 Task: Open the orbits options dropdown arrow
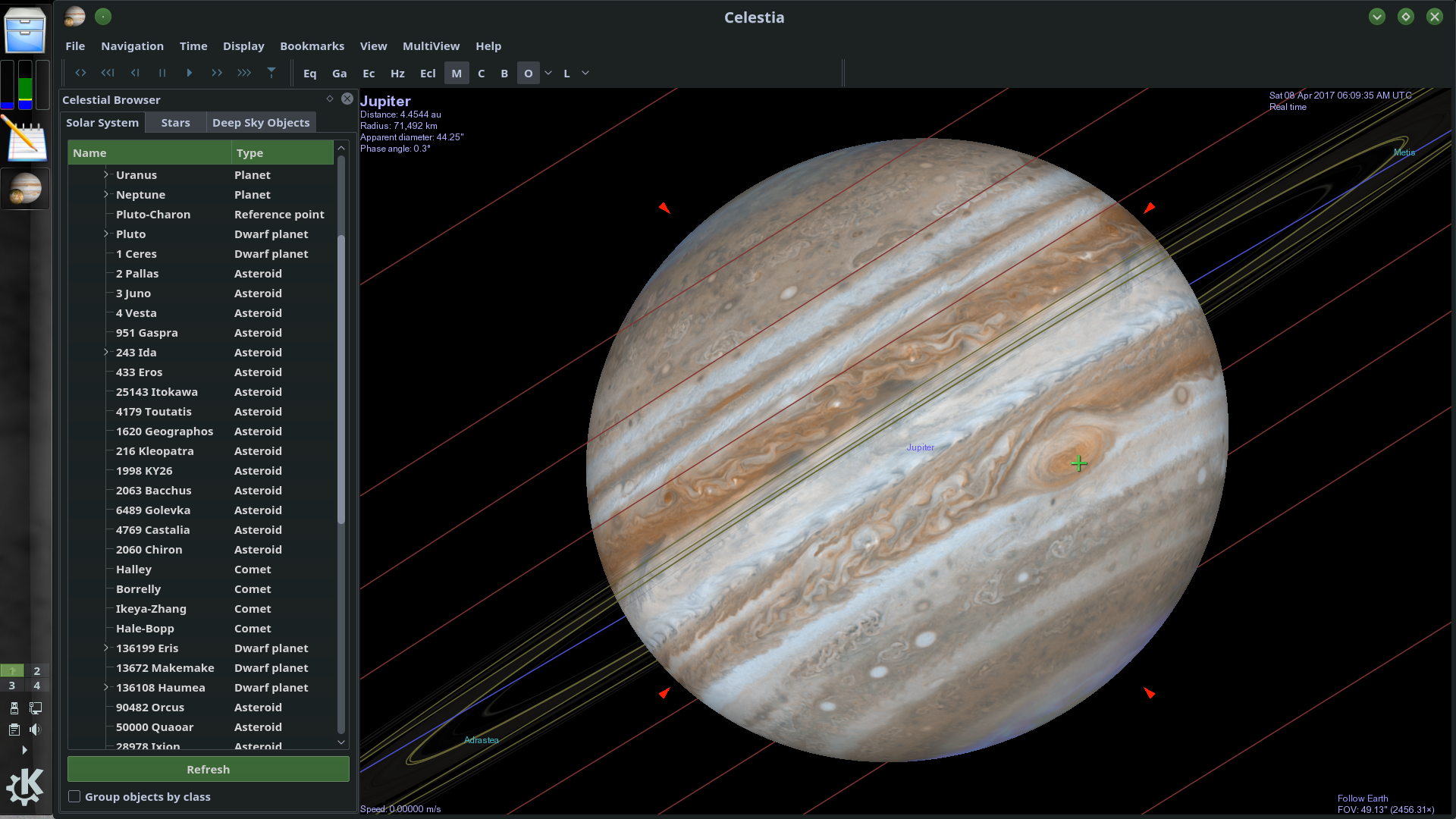(548, 74)
